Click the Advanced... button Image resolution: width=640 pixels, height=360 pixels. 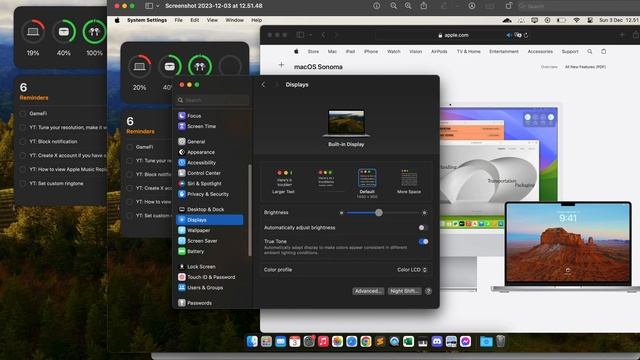[368, 291]
